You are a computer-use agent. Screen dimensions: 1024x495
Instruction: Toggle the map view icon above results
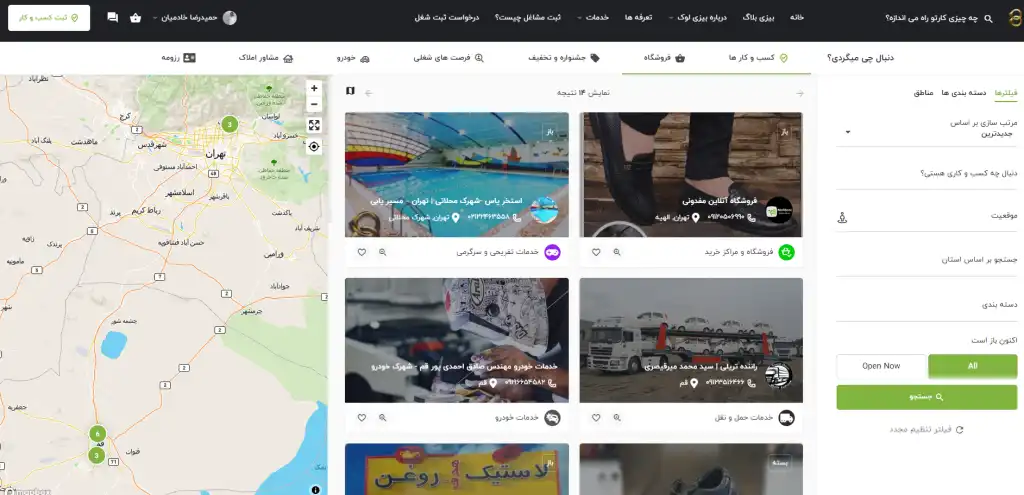click(x=350, y=91)
